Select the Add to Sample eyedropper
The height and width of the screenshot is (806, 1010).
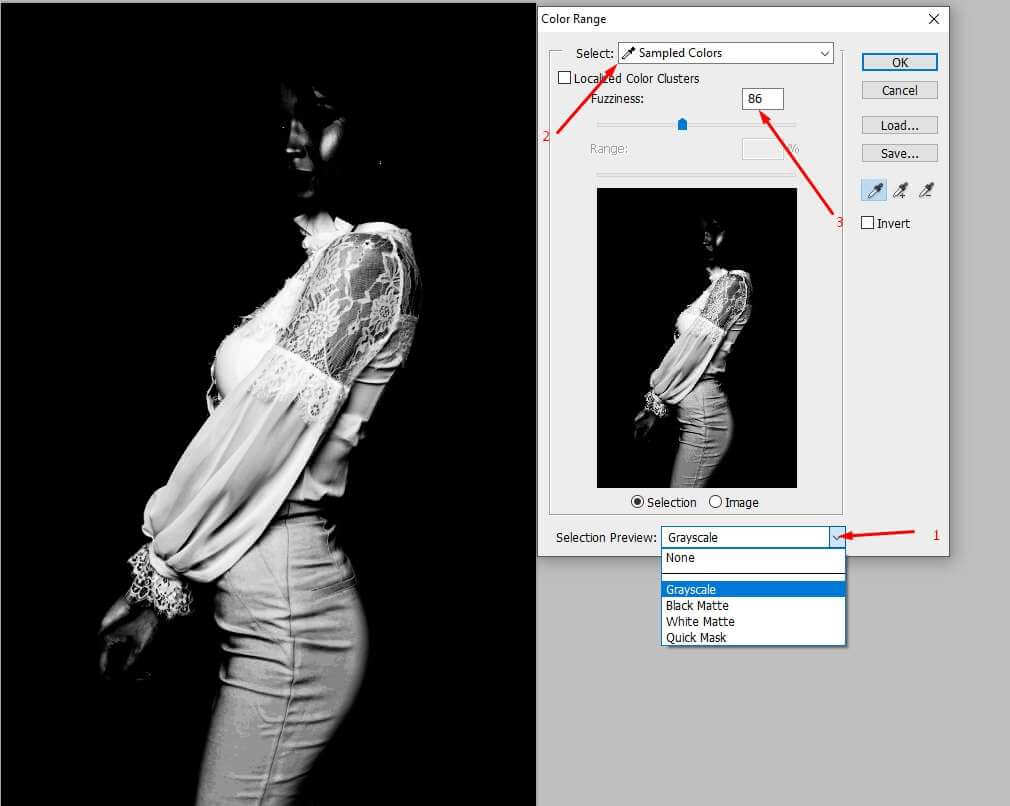tap(900, 190)
